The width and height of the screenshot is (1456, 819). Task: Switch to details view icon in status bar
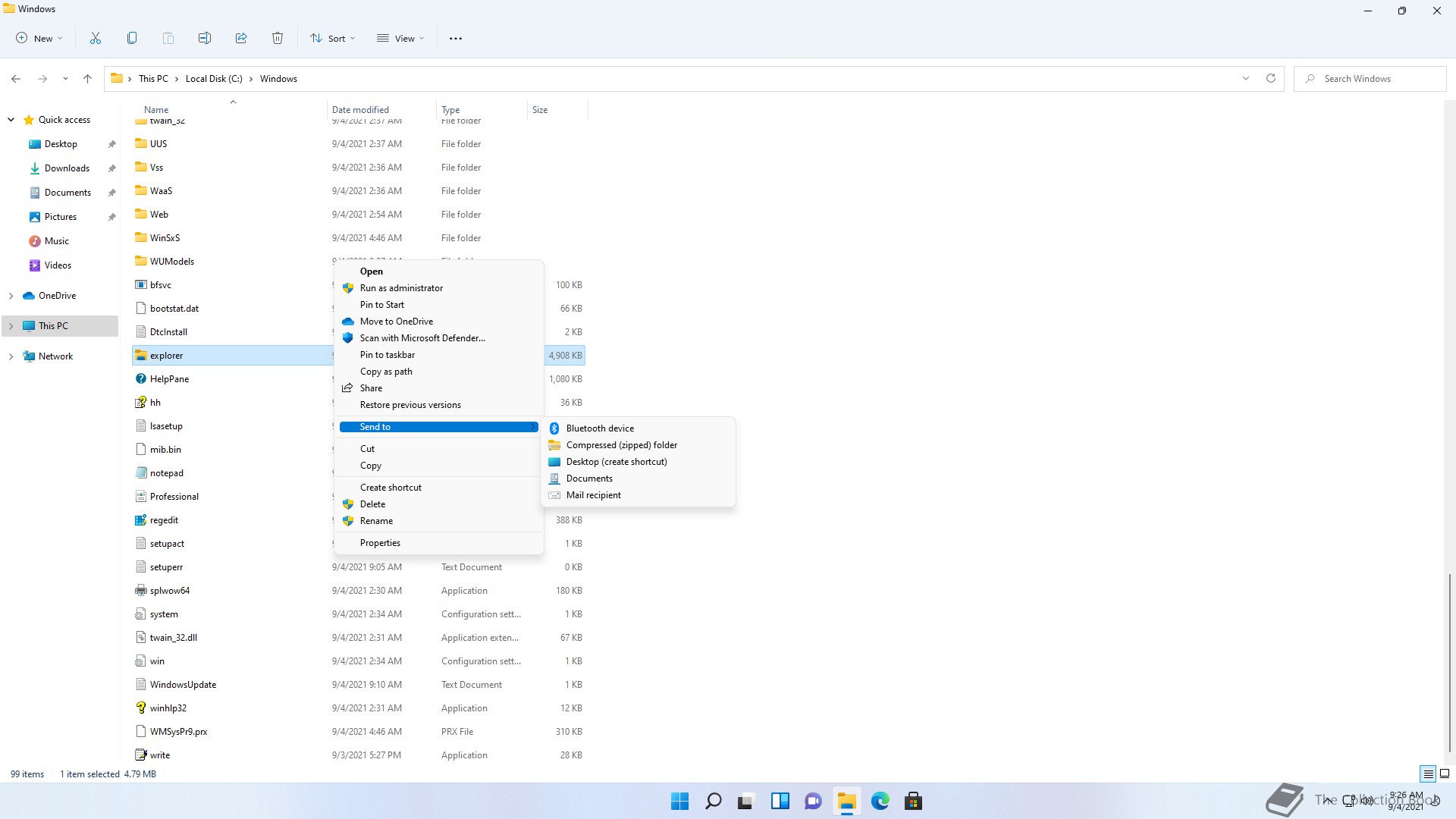[x=1428, y=774]
